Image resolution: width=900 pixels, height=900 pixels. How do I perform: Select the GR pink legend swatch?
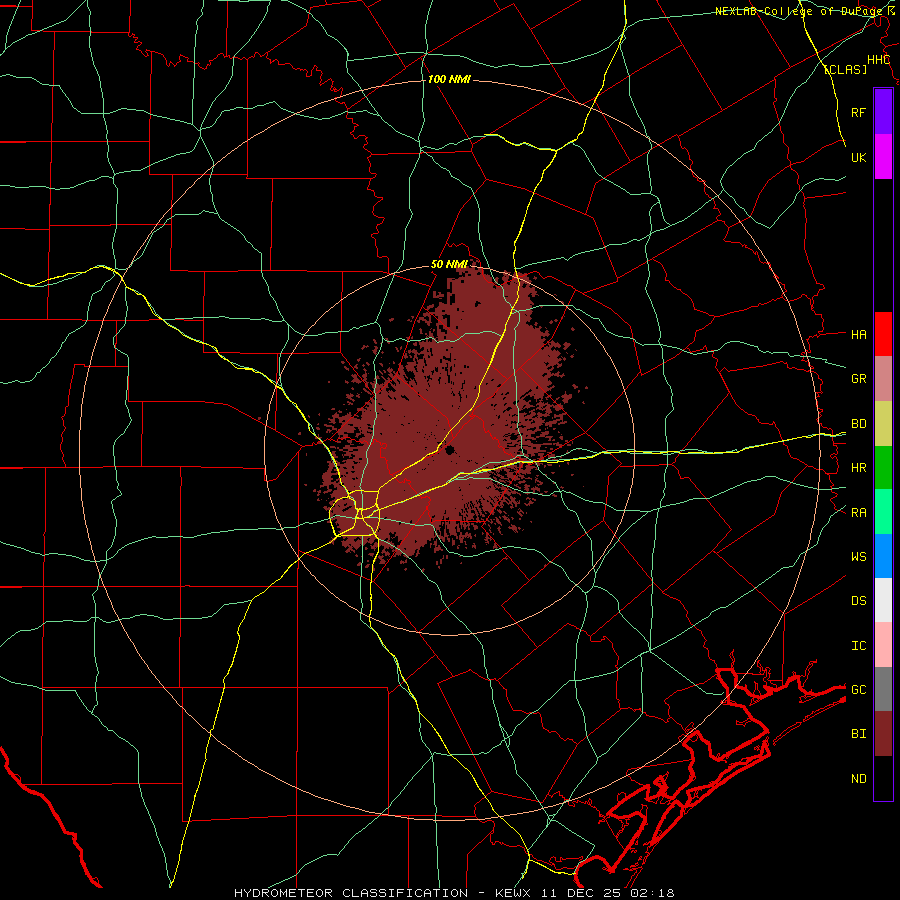883,379
